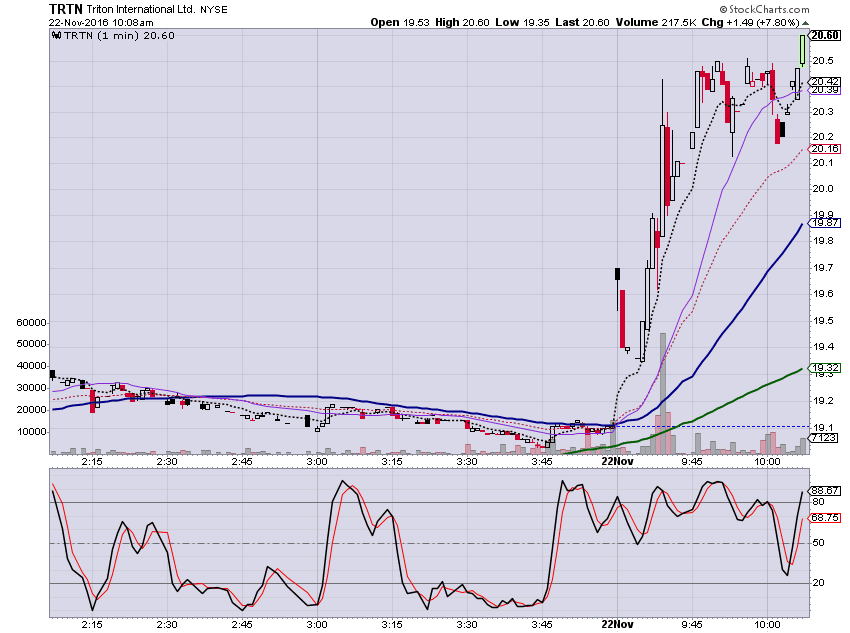
Task: Click the candlestick icon beside the TRTN legend
Action: (56, 36)
